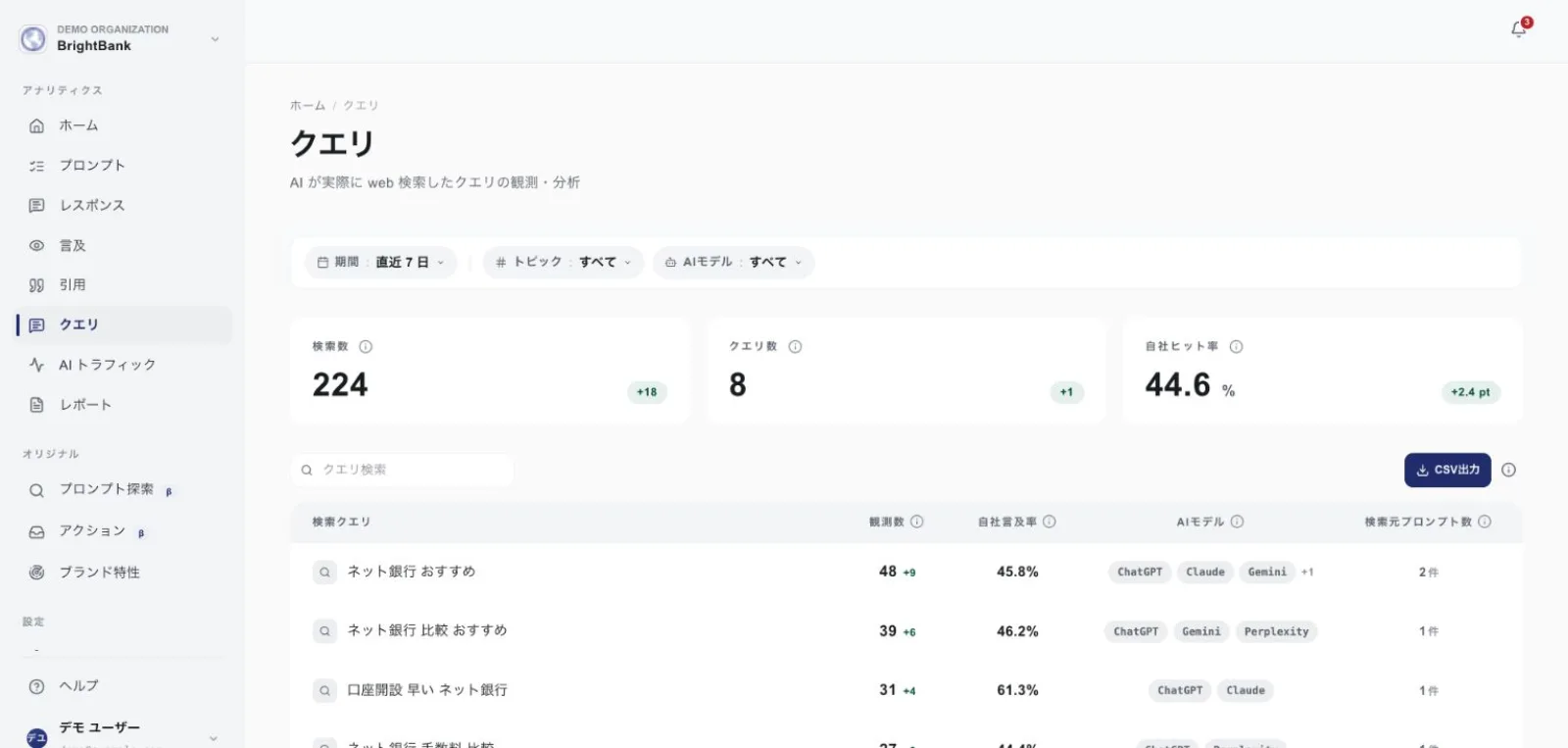Click the info icon in 自社言及率 column header
Screen dimensions: 1568x748
[x=1050, y=522]
